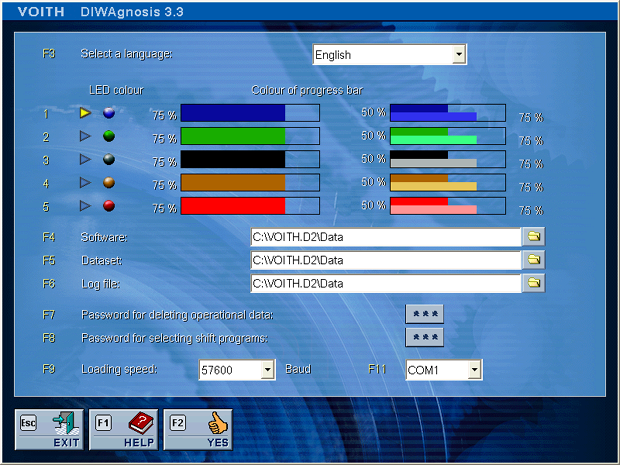Click the orange LED ball icon
Viewport: 620px width, 465px height.
click(109, 183)
